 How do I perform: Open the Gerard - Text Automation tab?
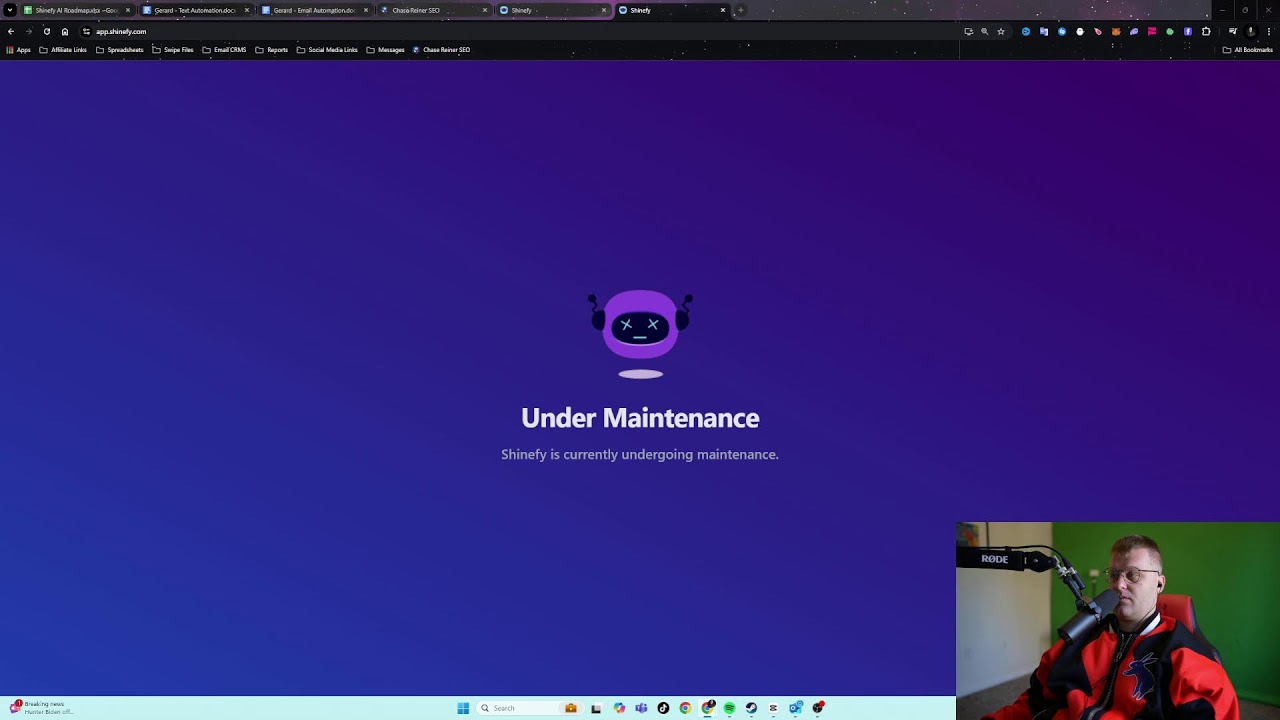[194, 10]
